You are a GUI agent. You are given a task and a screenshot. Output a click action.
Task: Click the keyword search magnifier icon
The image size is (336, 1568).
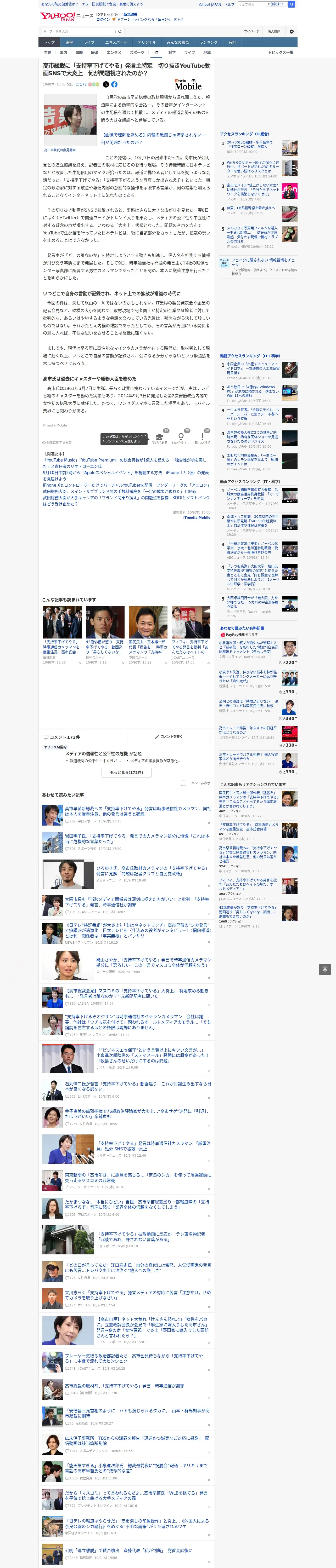click(120, 32)
